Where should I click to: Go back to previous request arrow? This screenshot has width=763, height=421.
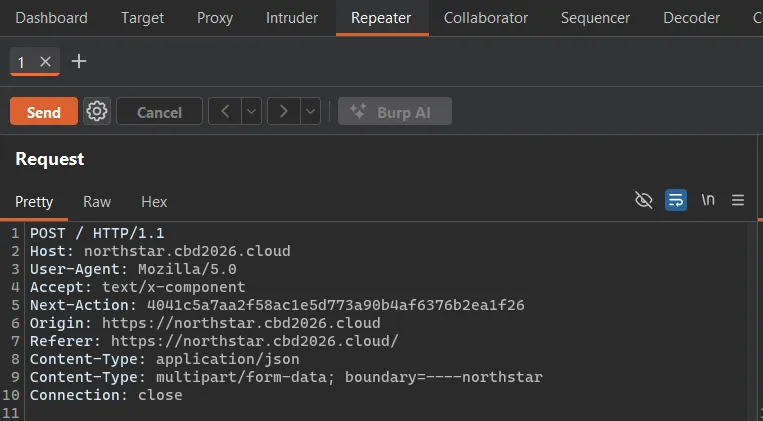coord(225,111)
